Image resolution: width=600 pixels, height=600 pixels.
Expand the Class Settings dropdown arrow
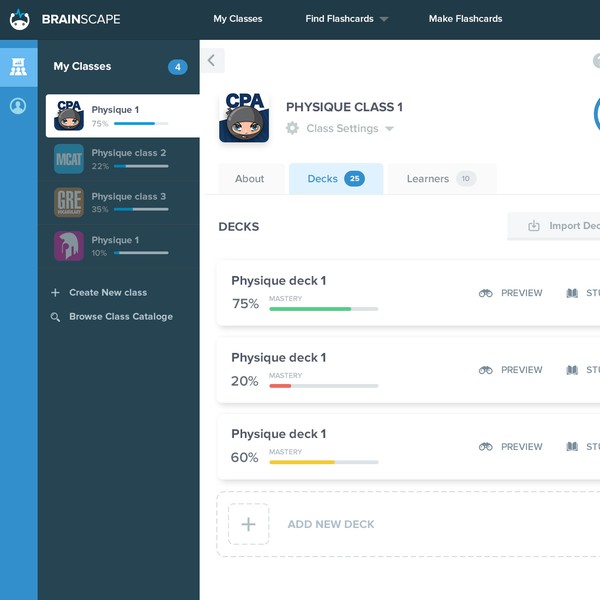click(389, 129)
